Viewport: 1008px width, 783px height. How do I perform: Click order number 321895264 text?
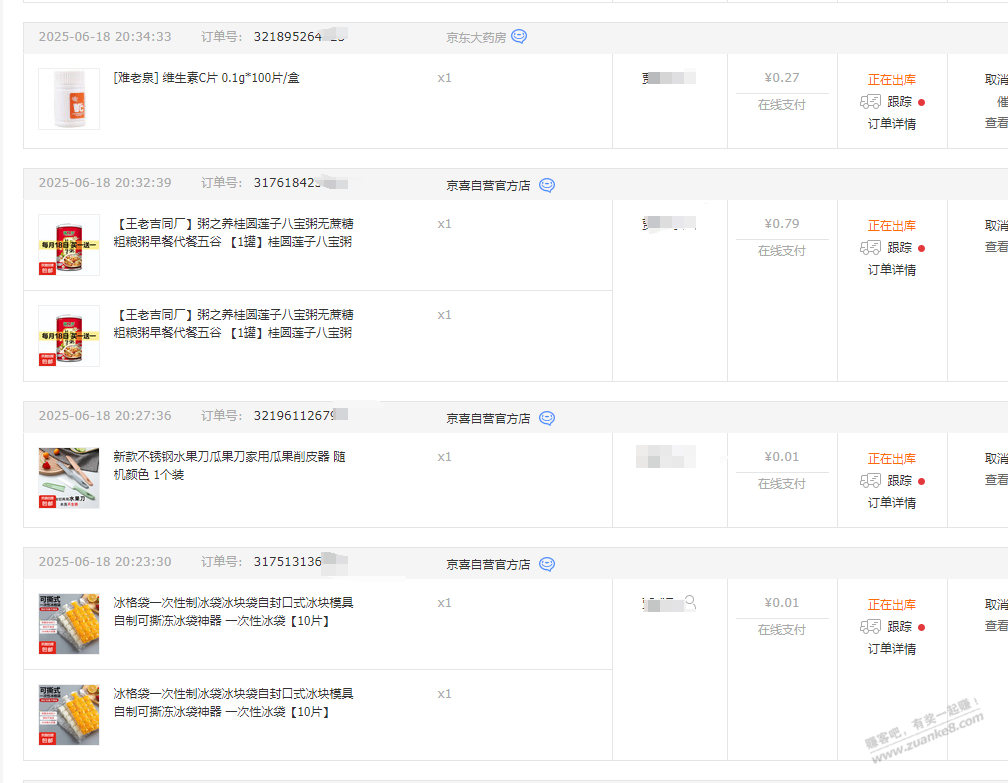coord(287,37)
